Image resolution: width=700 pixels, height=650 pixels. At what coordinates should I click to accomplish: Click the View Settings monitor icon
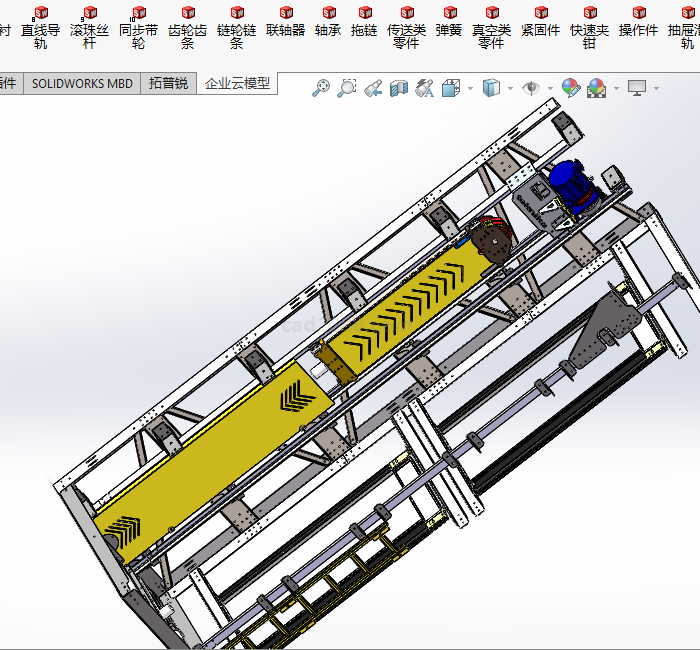637,88
